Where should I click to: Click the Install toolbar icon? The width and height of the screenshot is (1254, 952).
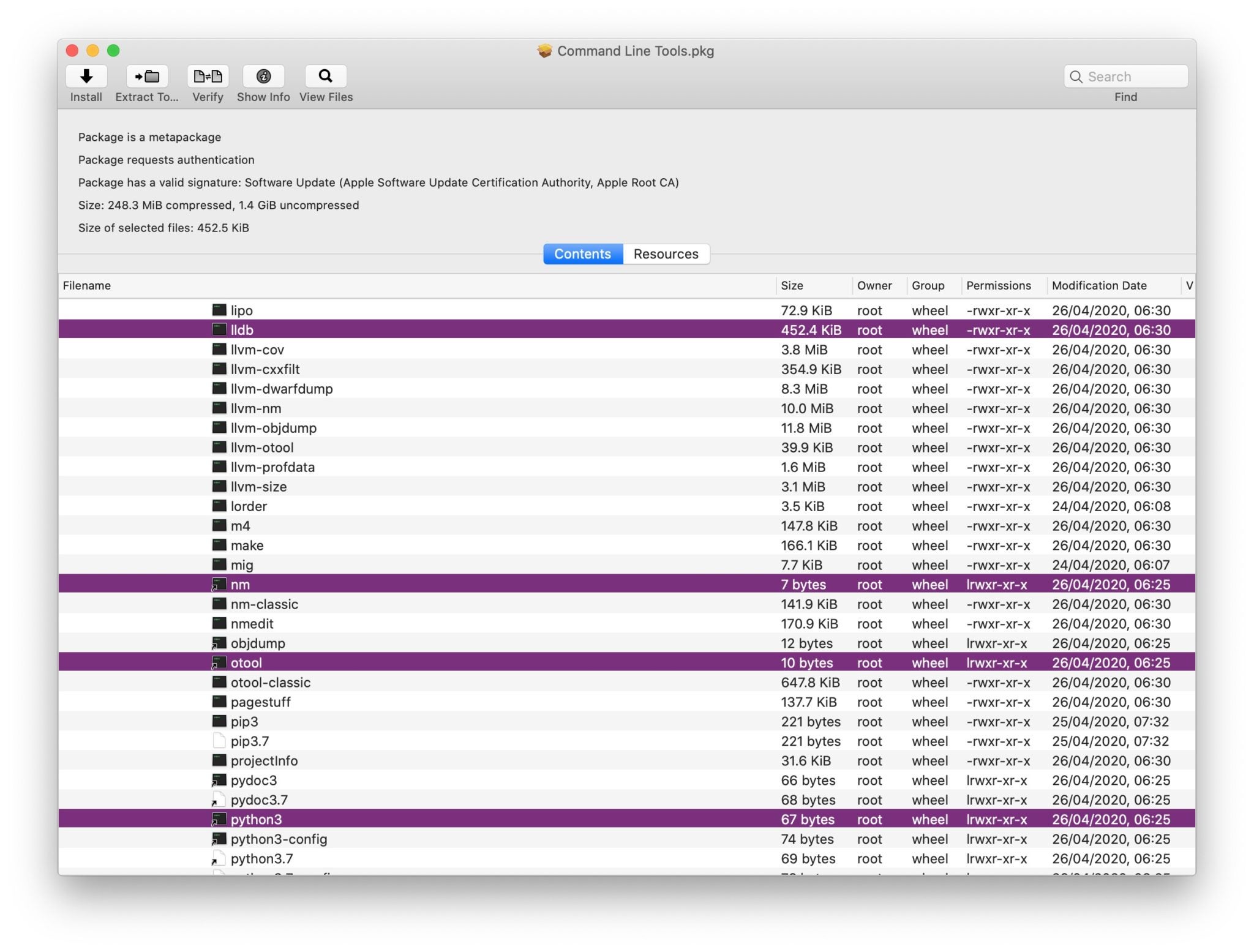pyautogui.click(x=86, y=77)
